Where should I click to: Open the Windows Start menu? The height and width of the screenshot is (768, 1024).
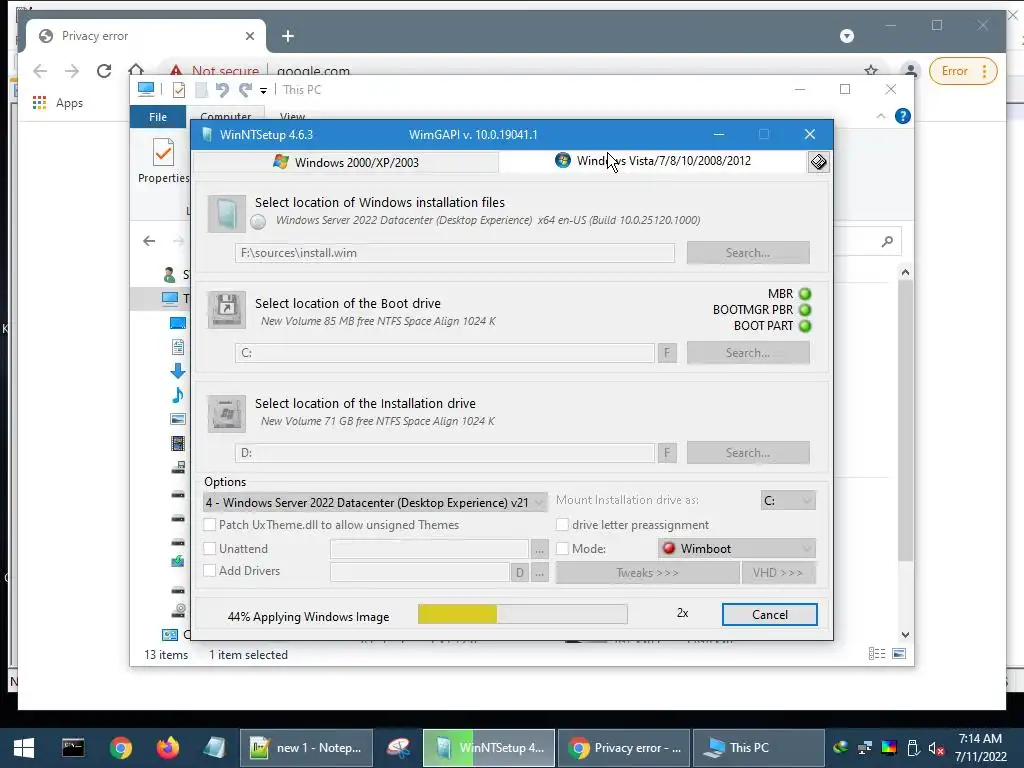pyautogui.click(x=24, y=747)
